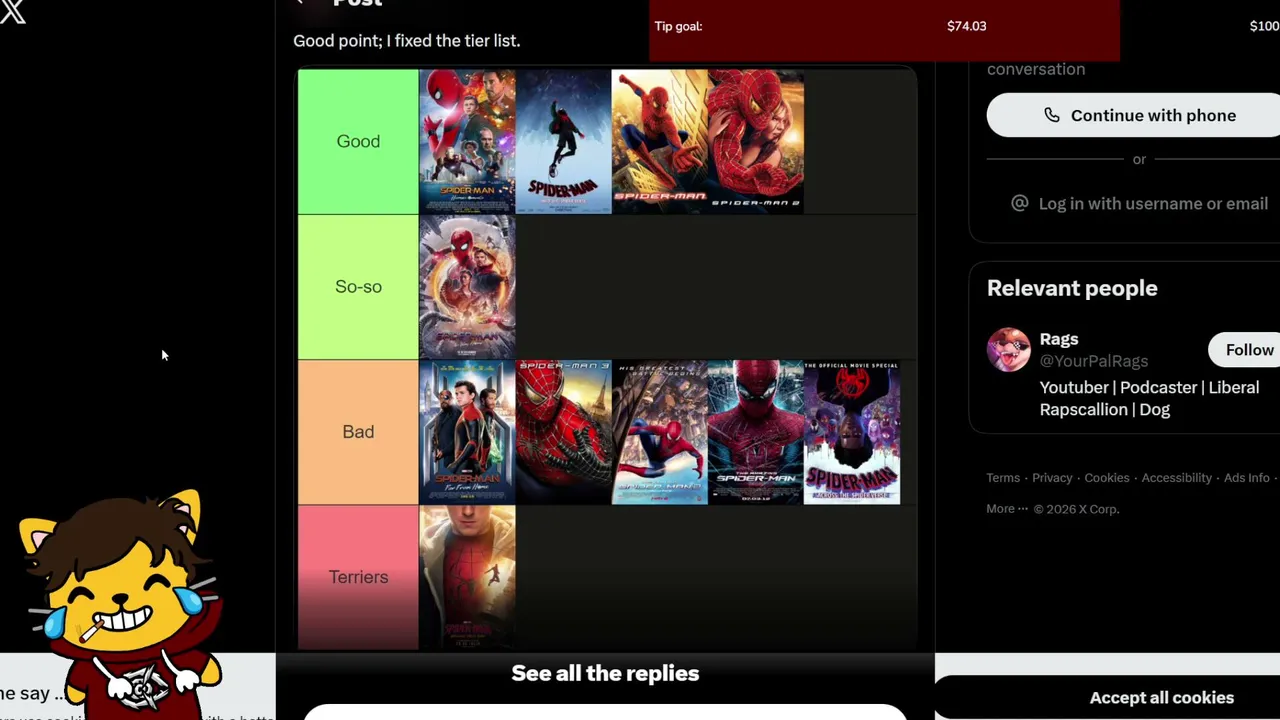Continue with phone sign-in

coord(1138,115)
